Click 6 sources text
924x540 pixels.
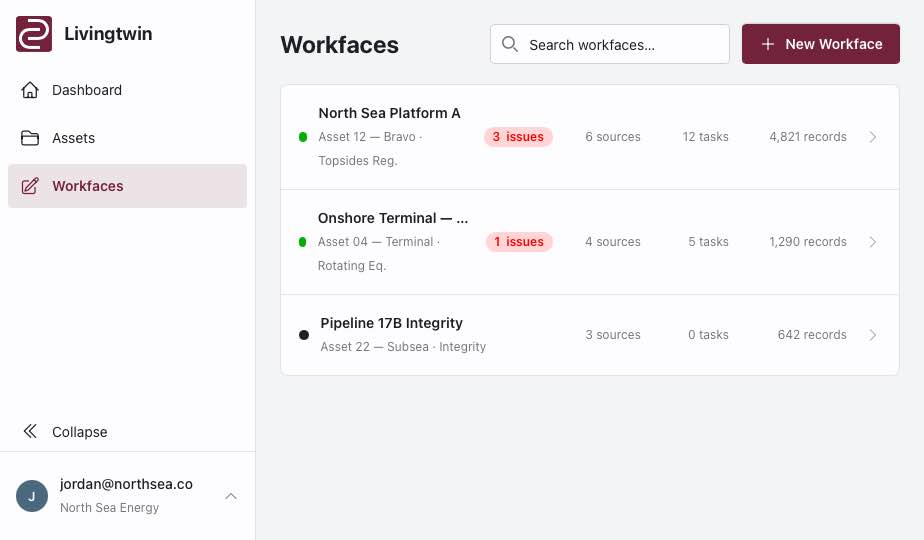tap(613, 137)
